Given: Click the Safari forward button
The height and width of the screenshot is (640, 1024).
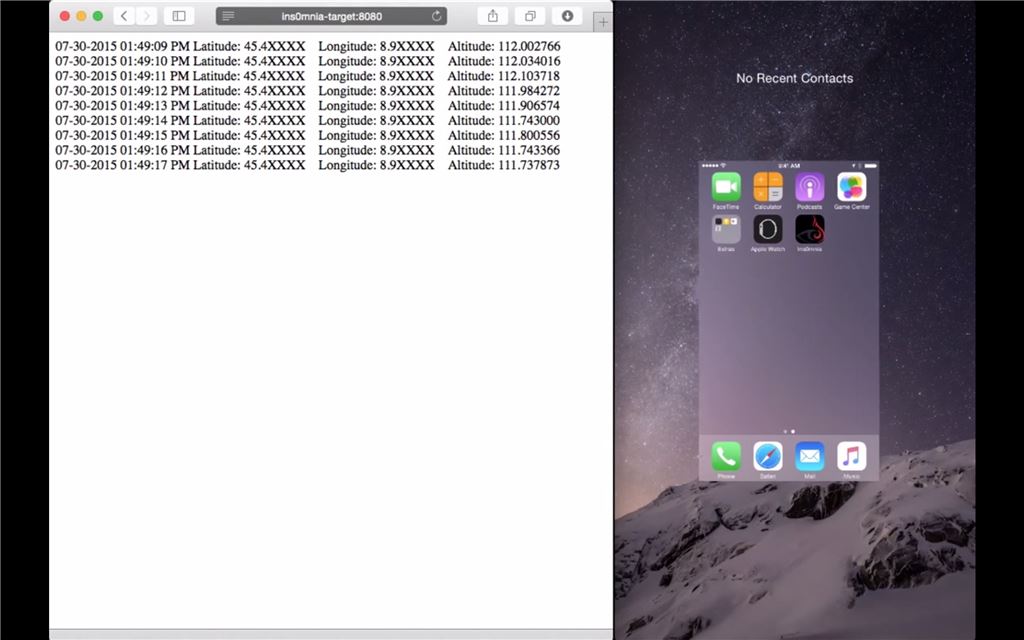Looking at the screenshot, I should click(147, 16).
